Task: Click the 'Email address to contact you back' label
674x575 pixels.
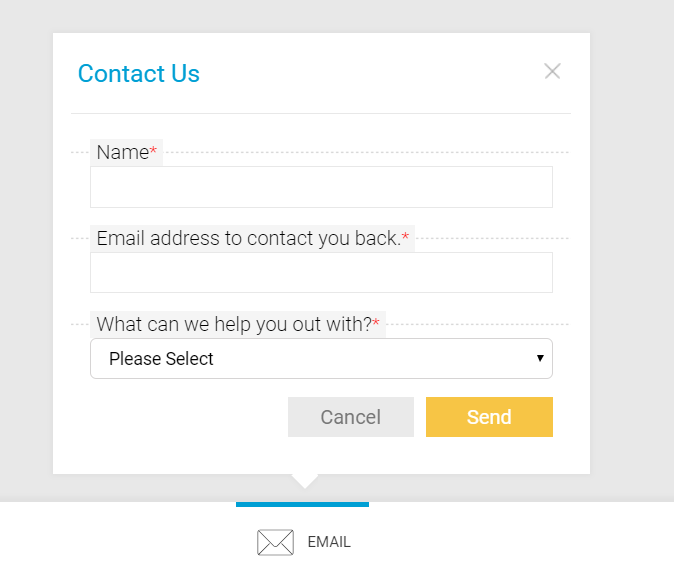Action: (248, 238)
